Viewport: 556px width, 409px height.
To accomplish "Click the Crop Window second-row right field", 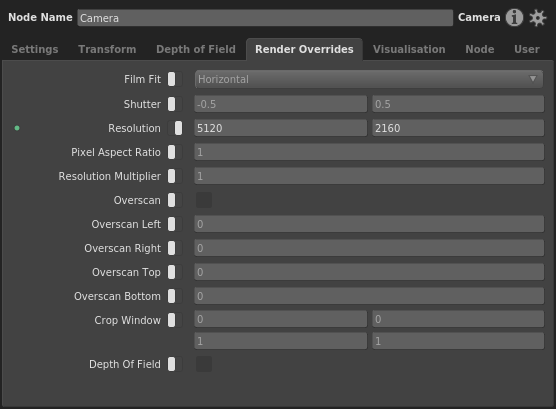I will click(x=458, y=341).
